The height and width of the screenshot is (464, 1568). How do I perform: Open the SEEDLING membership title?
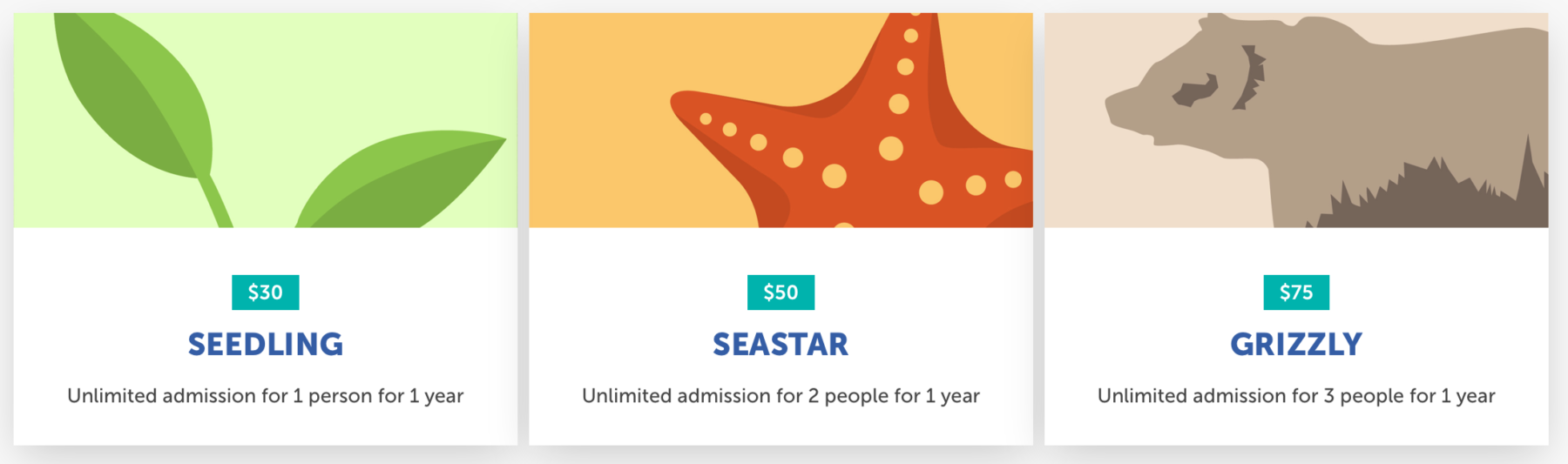click(266, 345)
